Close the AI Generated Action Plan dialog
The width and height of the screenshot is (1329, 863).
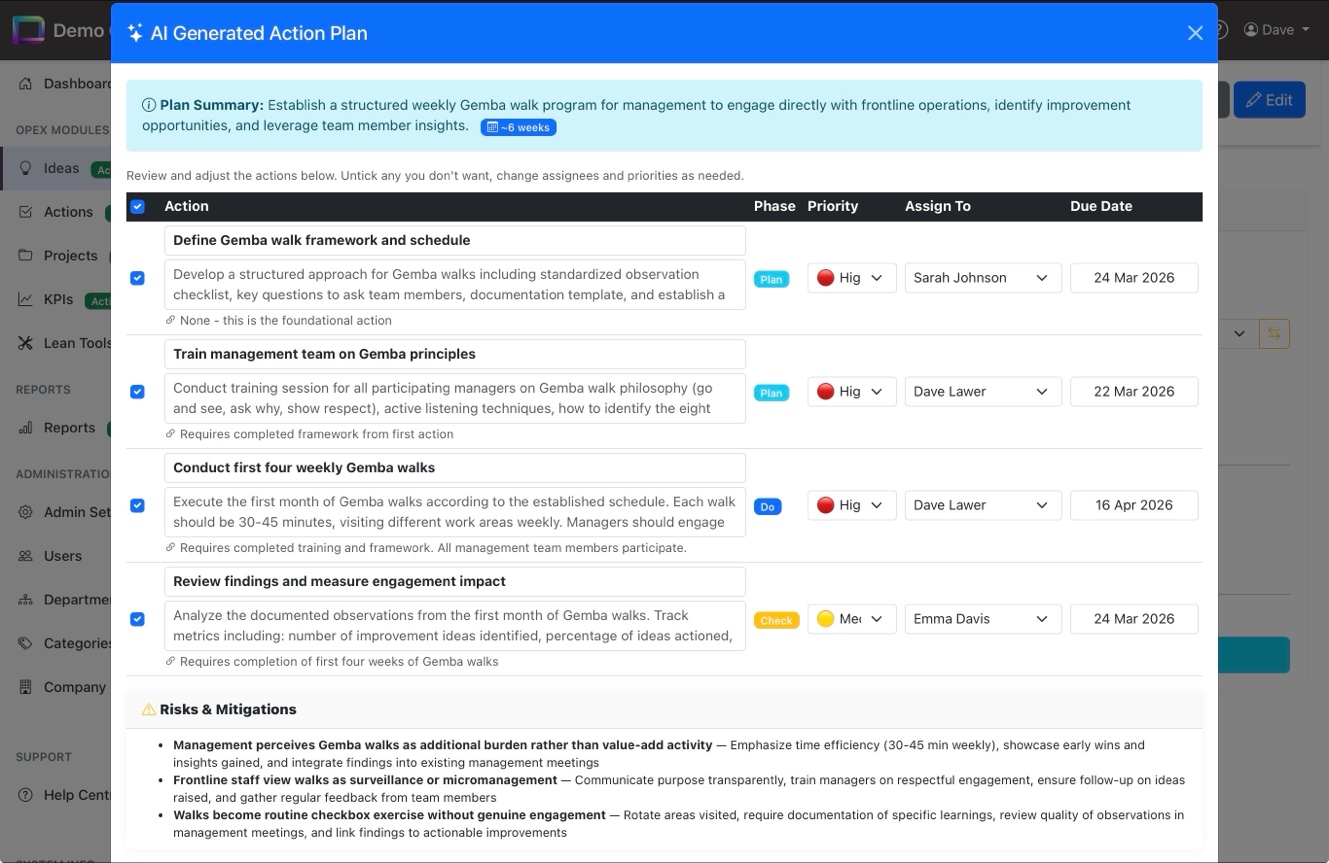[1195, 32]
